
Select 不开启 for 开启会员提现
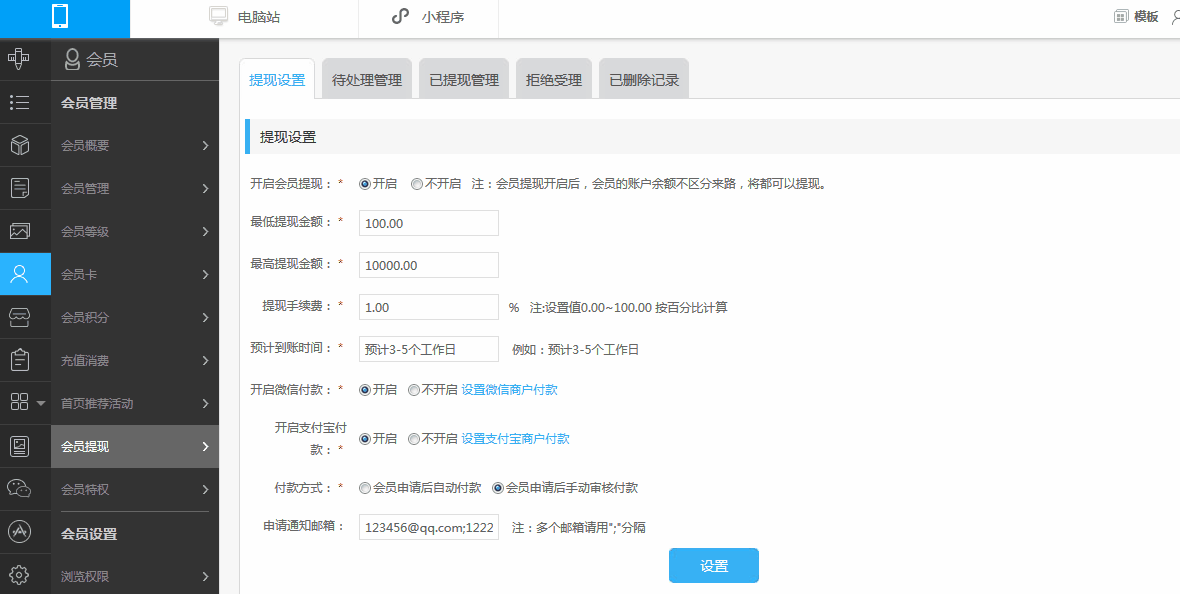coord(417,184)
